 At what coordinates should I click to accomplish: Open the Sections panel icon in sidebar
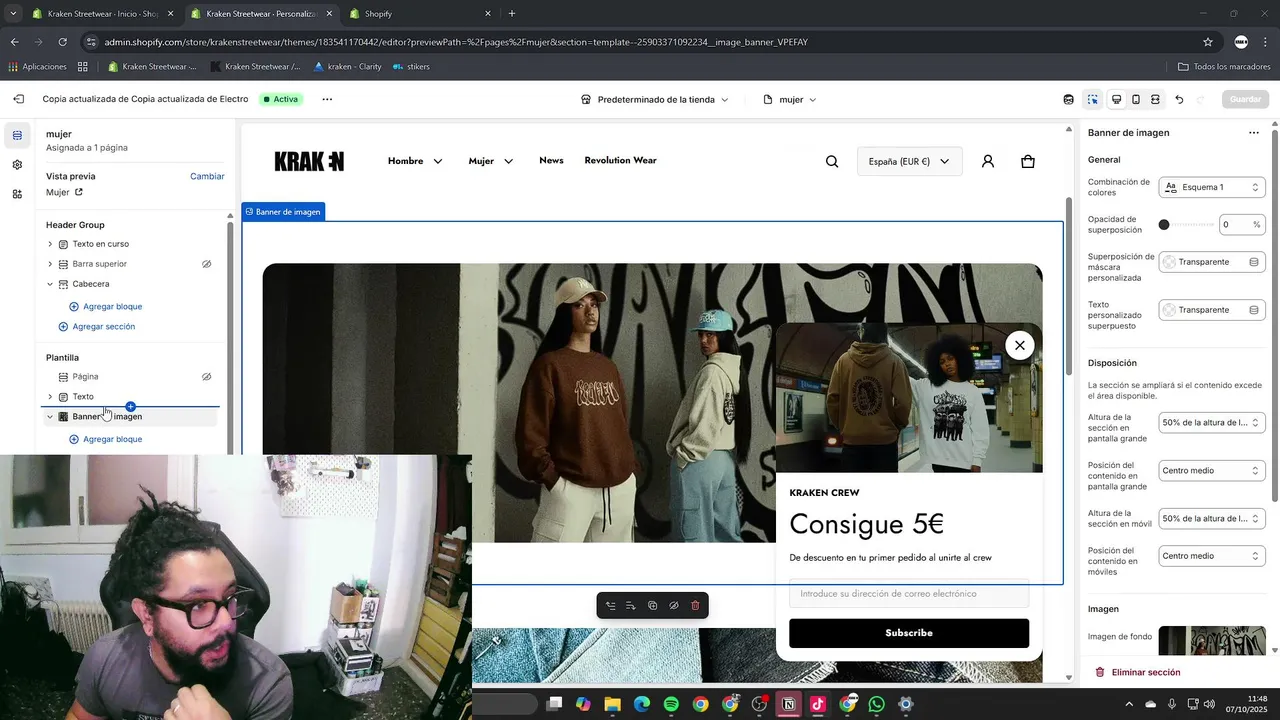coord(17,135)
